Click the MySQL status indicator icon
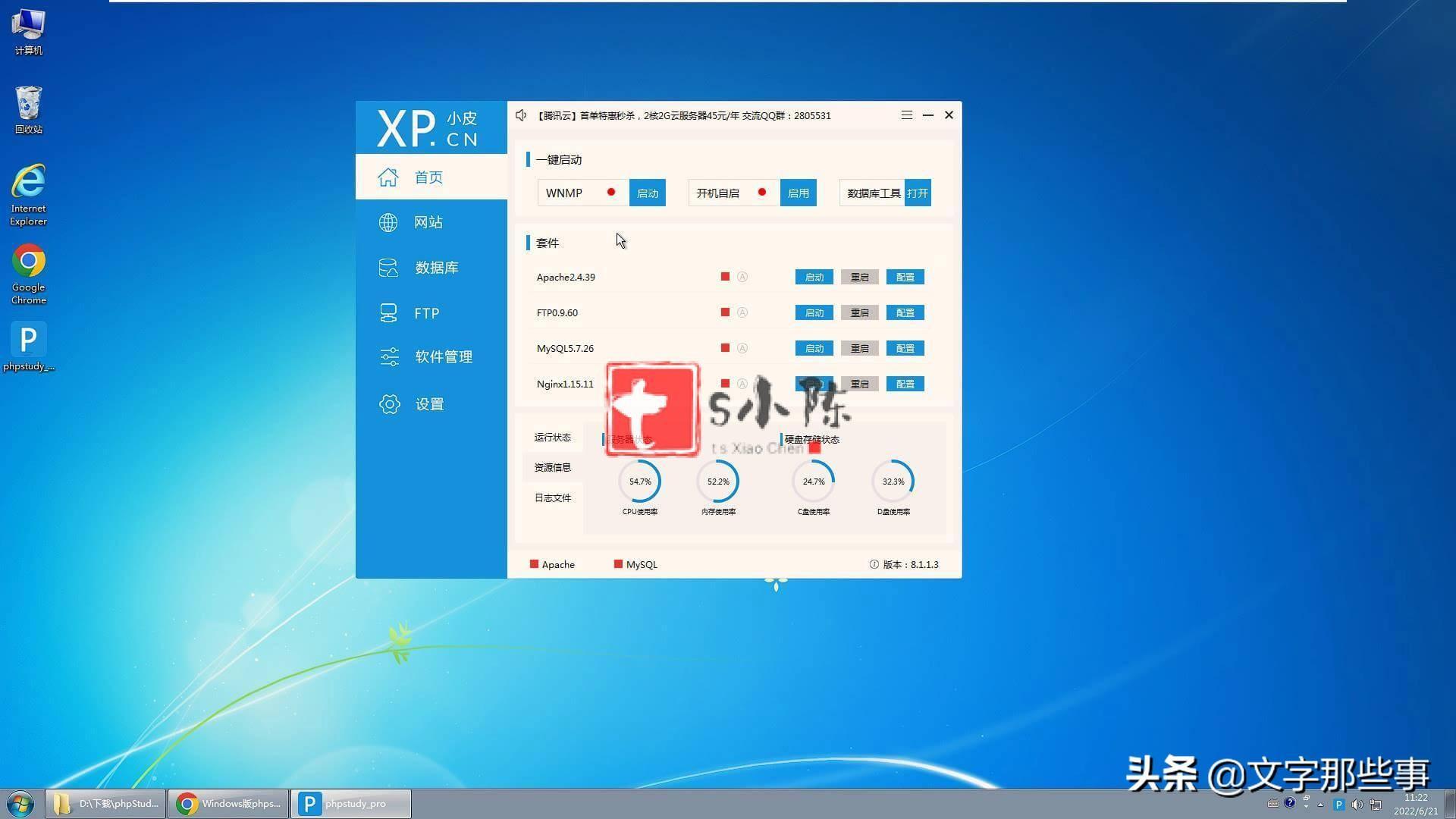Image resolution: width=1456 pixels, height=819 pixels. (617, 564)
